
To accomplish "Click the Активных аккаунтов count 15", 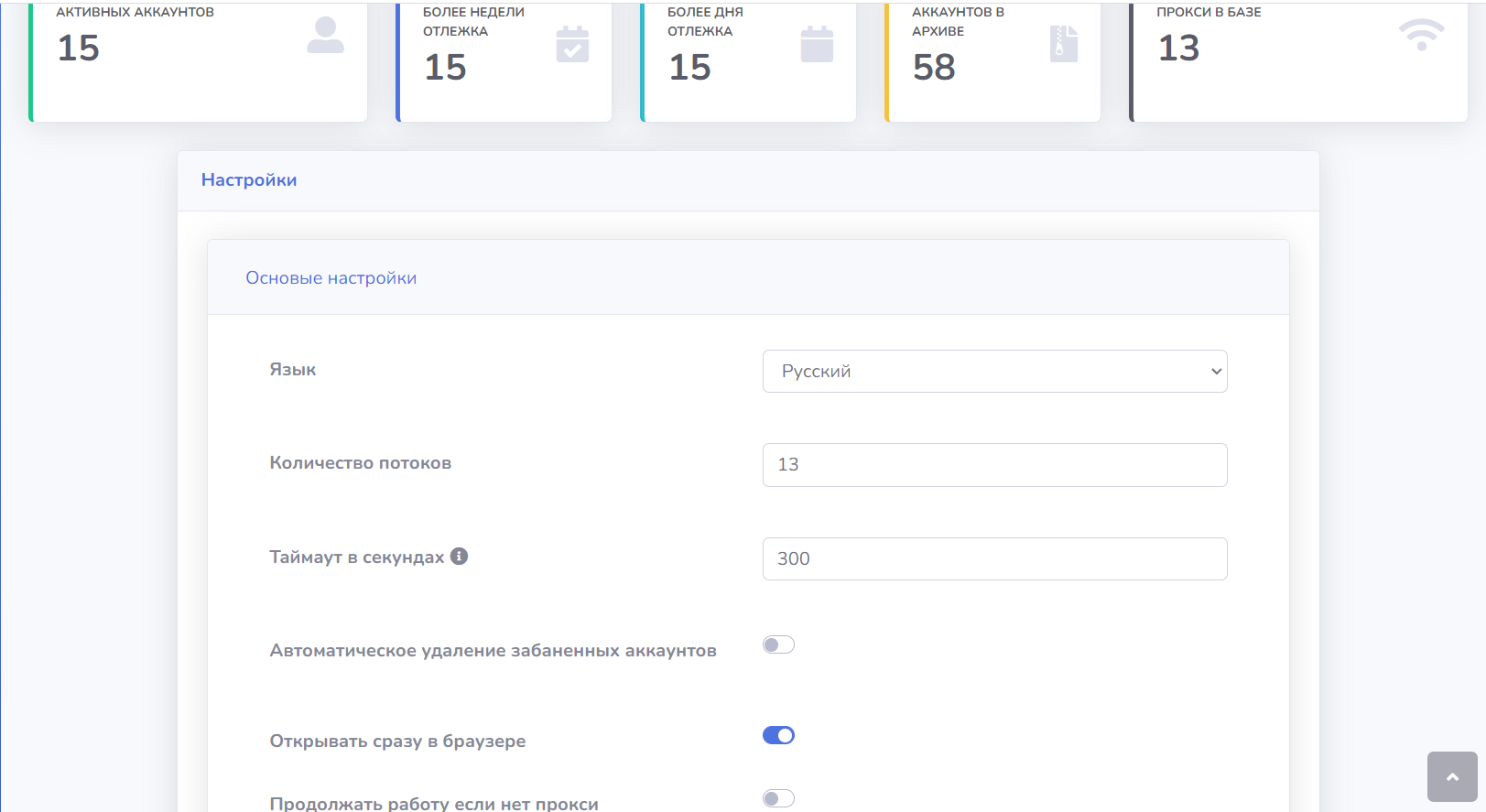I will pos(78,49).
